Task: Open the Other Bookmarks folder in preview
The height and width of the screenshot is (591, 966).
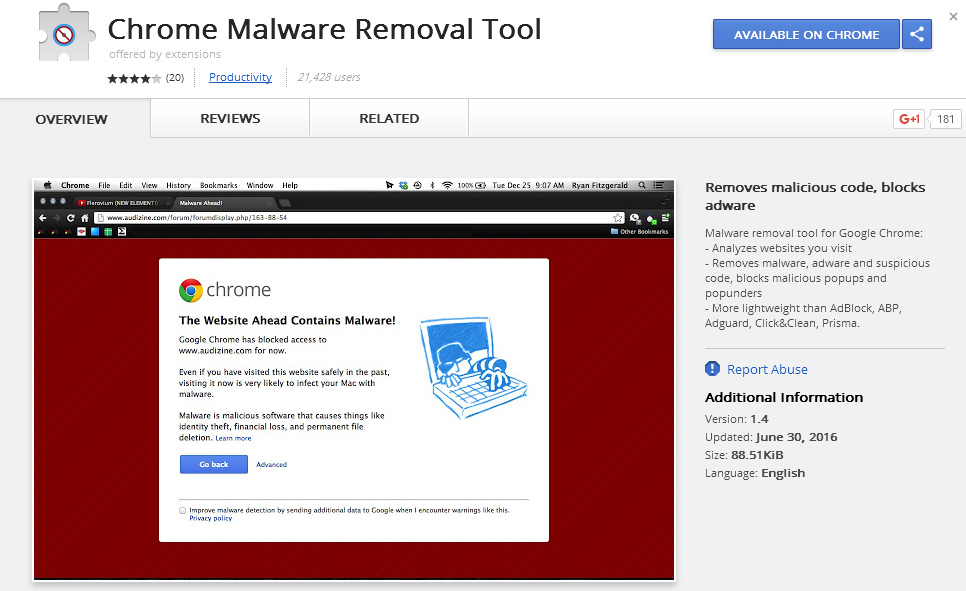Action: 639,232
